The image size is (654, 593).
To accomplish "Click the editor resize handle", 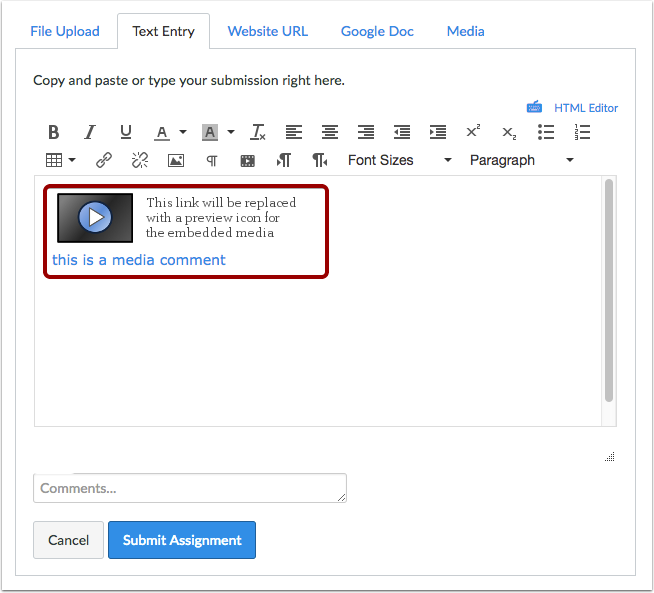I will point(610,457).
